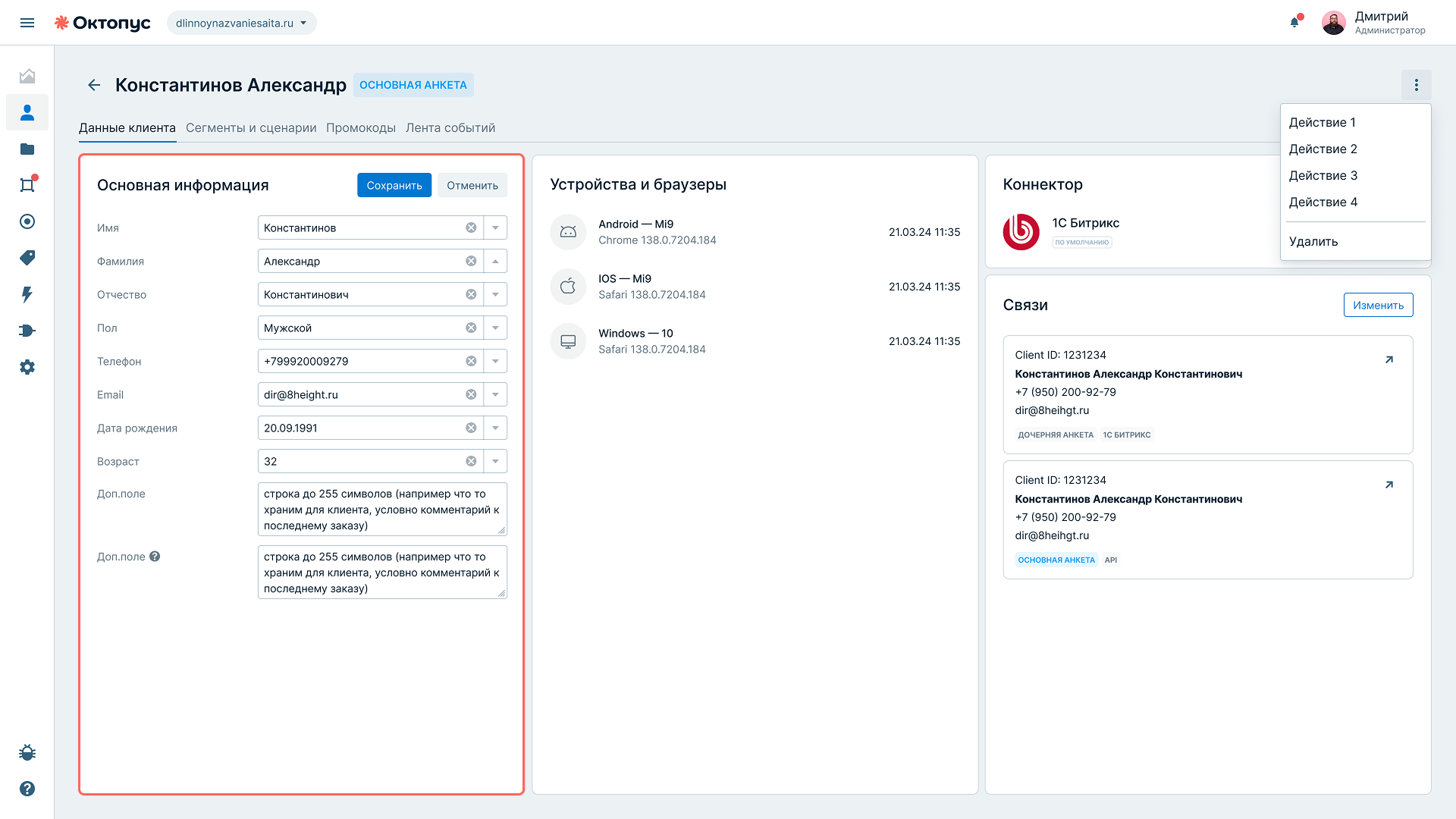
Task: Open the connector plug sidebar icon
Action: coord(27,331)
